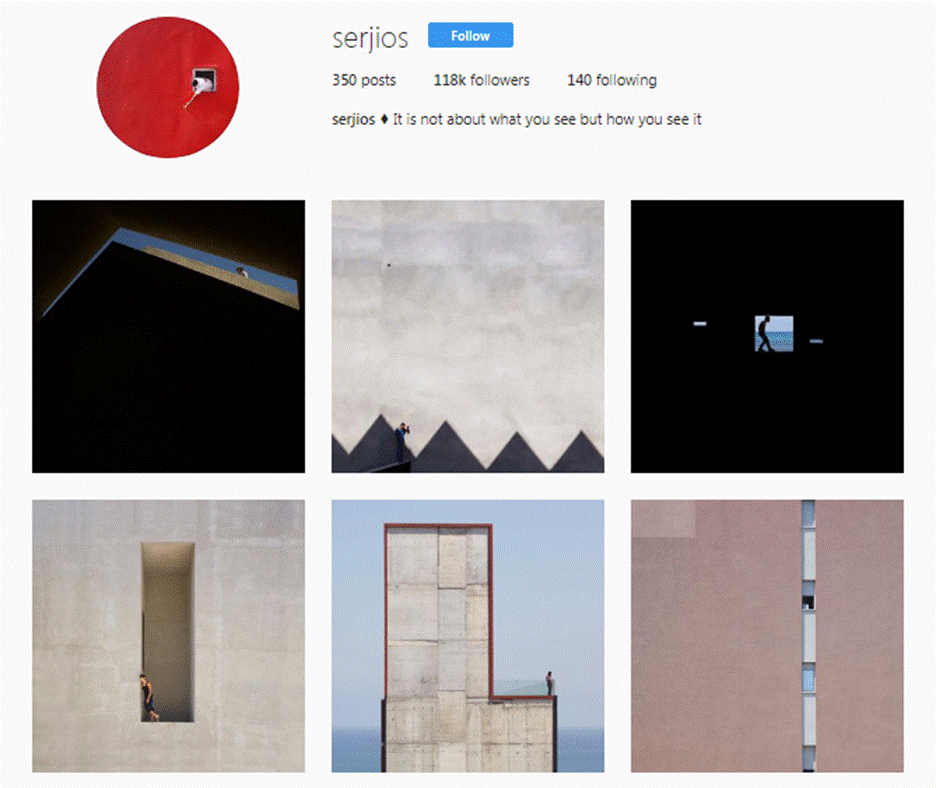This screenshot has height=788, width=936.
Task: Click the window strip on the pink building
Action: point(808,636)
